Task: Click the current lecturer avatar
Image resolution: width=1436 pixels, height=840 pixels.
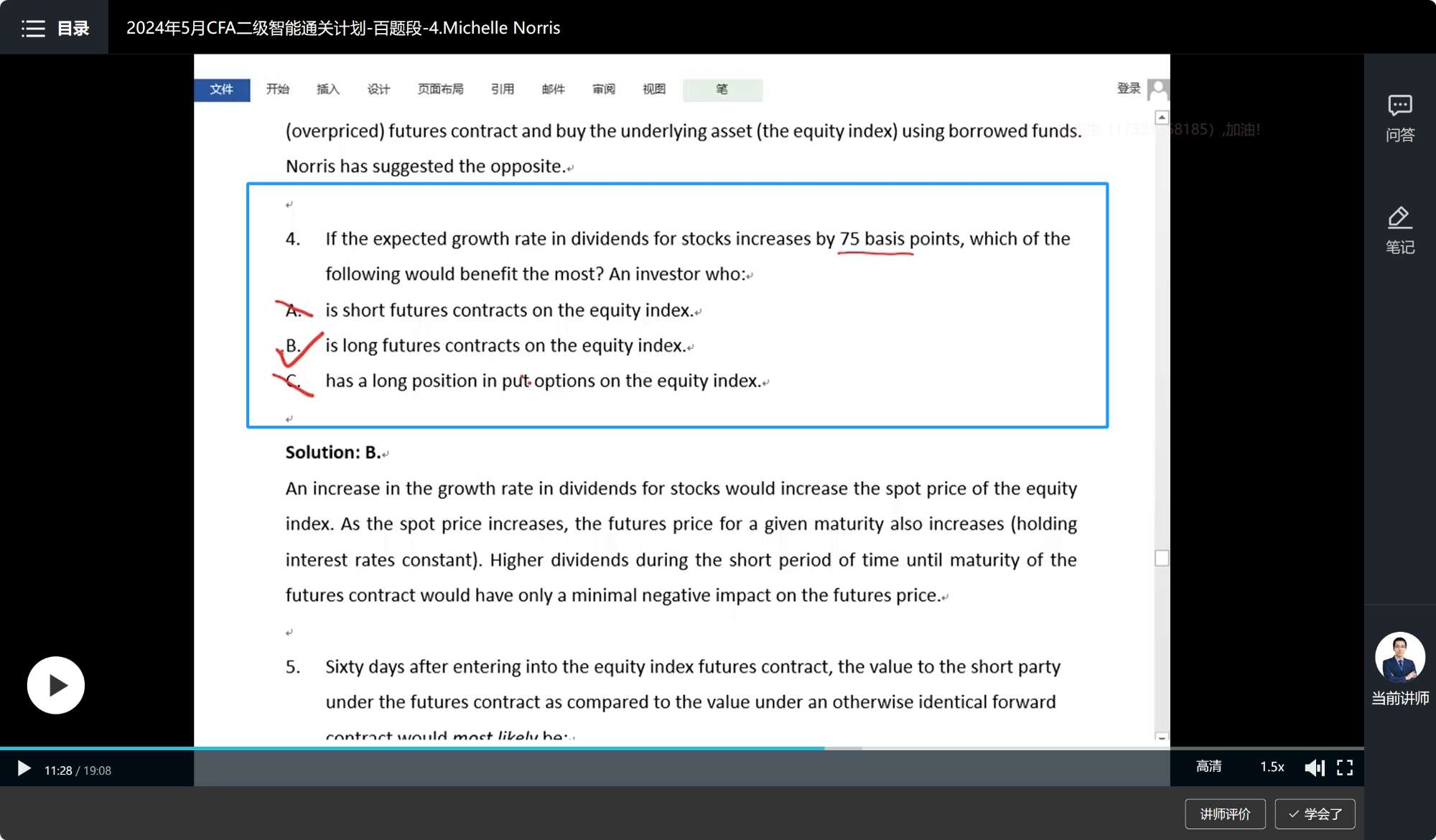Action: [x=1399, y=656]
